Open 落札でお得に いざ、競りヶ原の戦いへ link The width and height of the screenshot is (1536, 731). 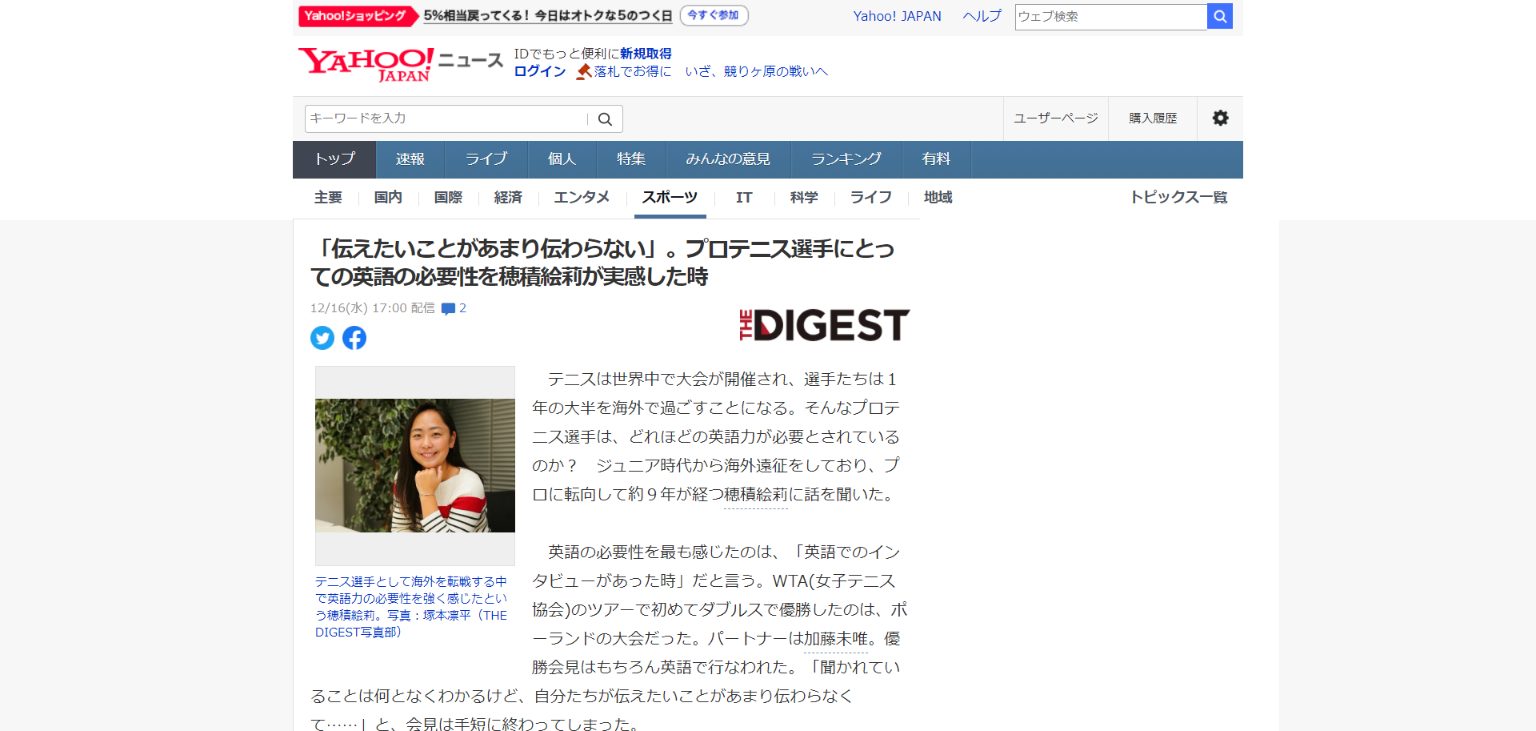point(711,72)
